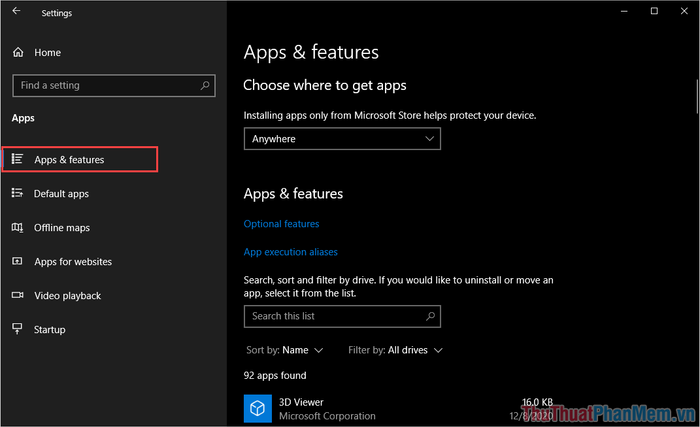Open the App execution aliases link
The image size is (700, 427).
[290, 252]
